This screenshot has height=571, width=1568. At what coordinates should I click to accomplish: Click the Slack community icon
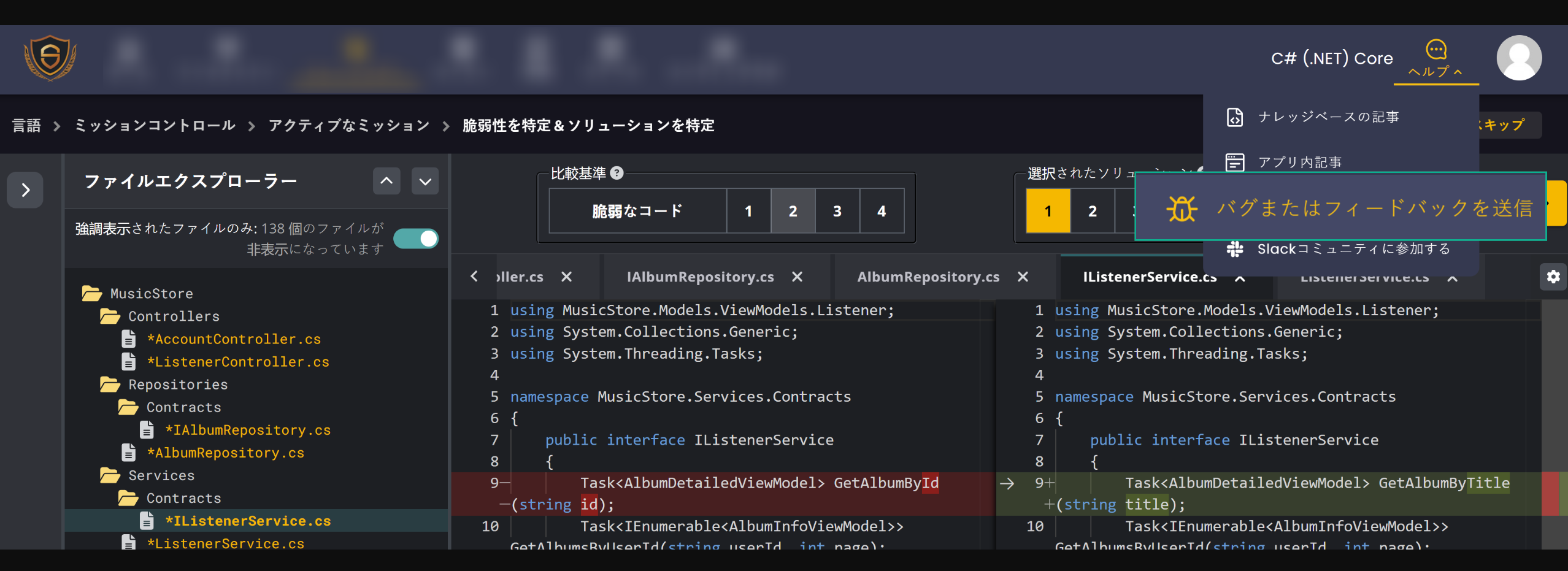click(x=1234, y=248)
